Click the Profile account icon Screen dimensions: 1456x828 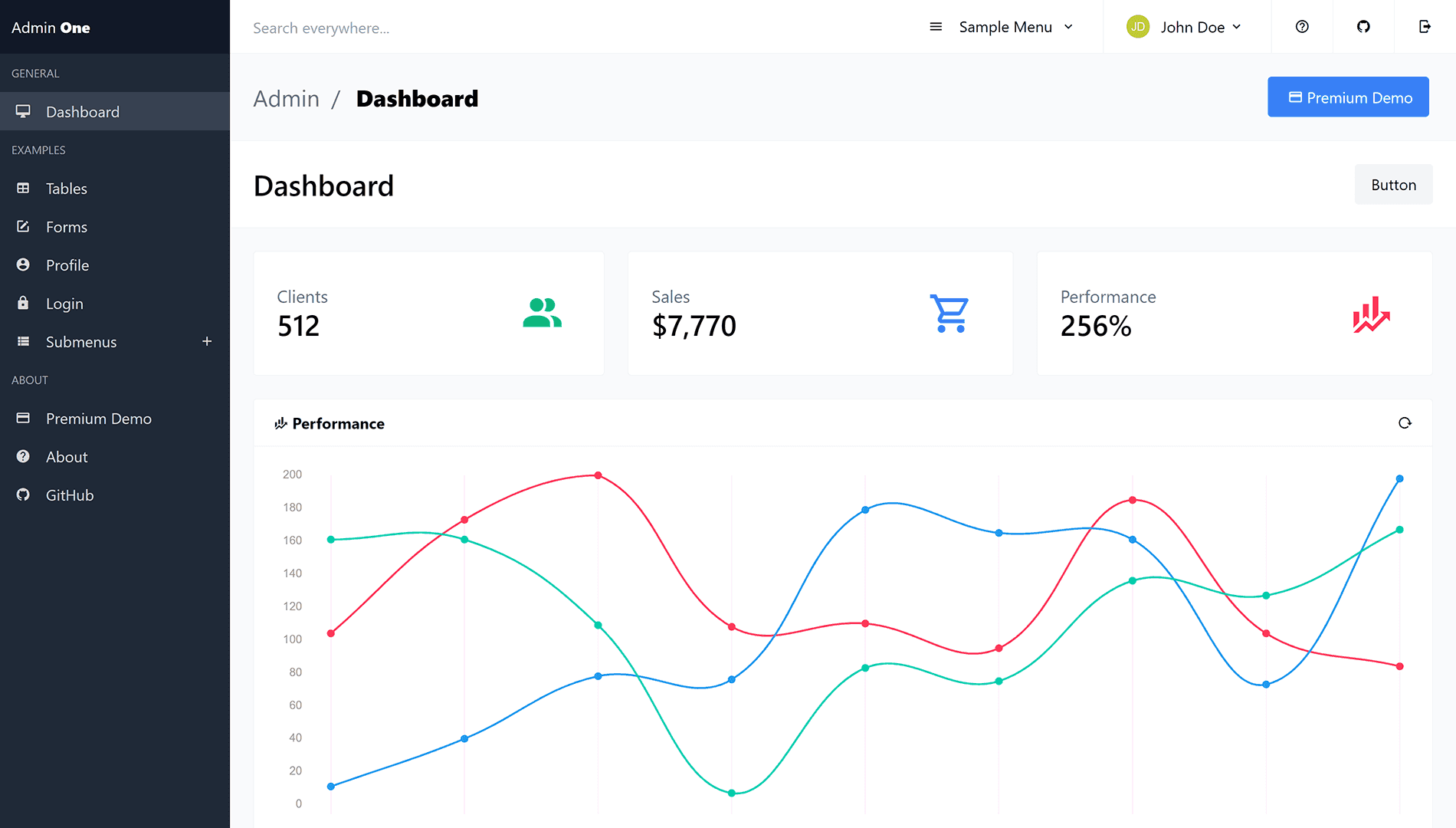23,264
